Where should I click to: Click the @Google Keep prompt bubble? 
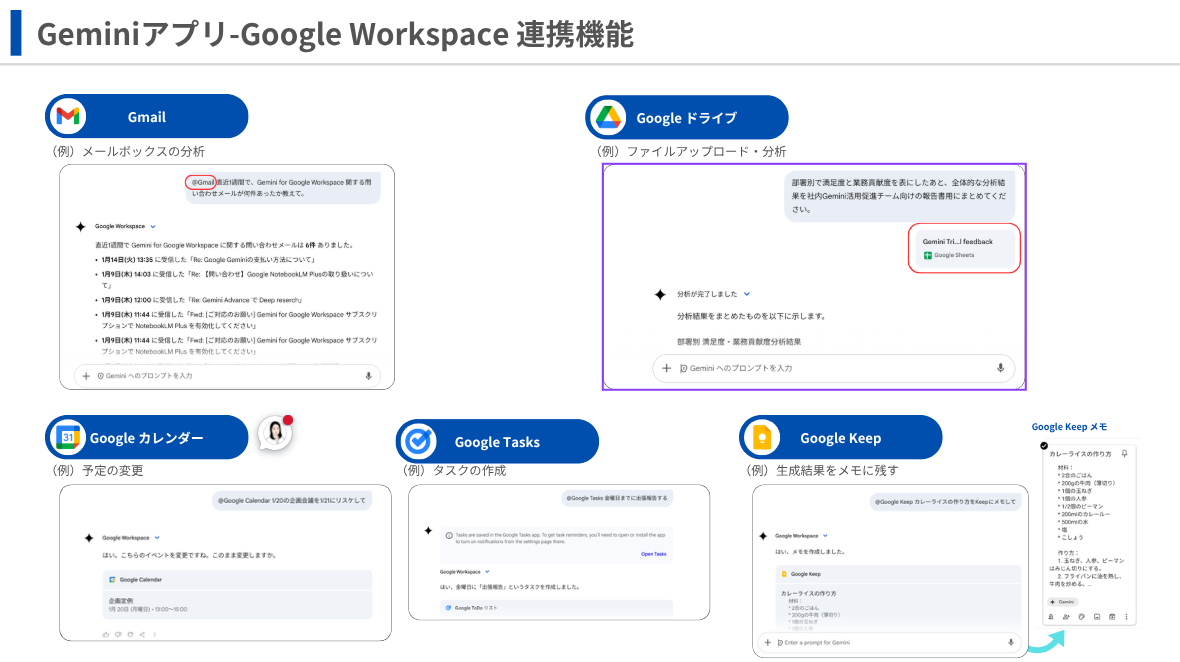click(x=945, y=502)
